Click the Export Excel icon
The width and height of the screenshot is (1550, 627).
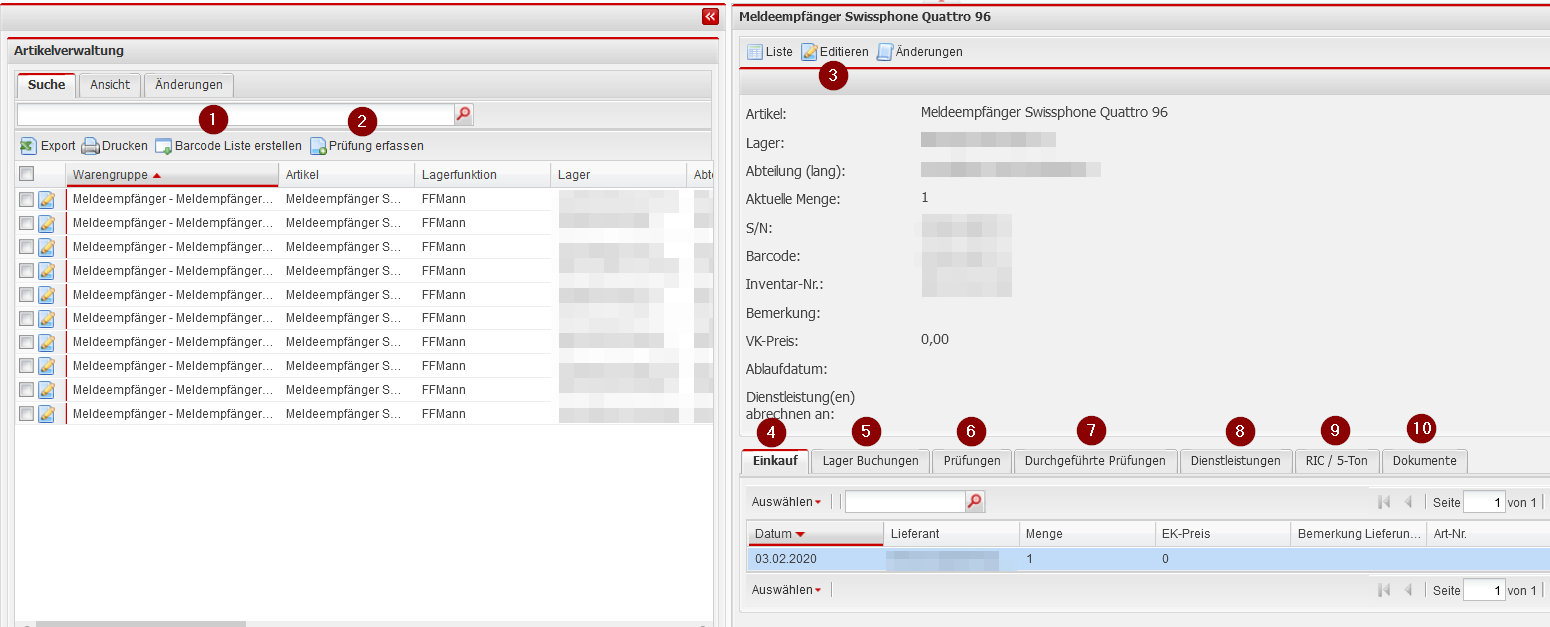coord(28,146)
